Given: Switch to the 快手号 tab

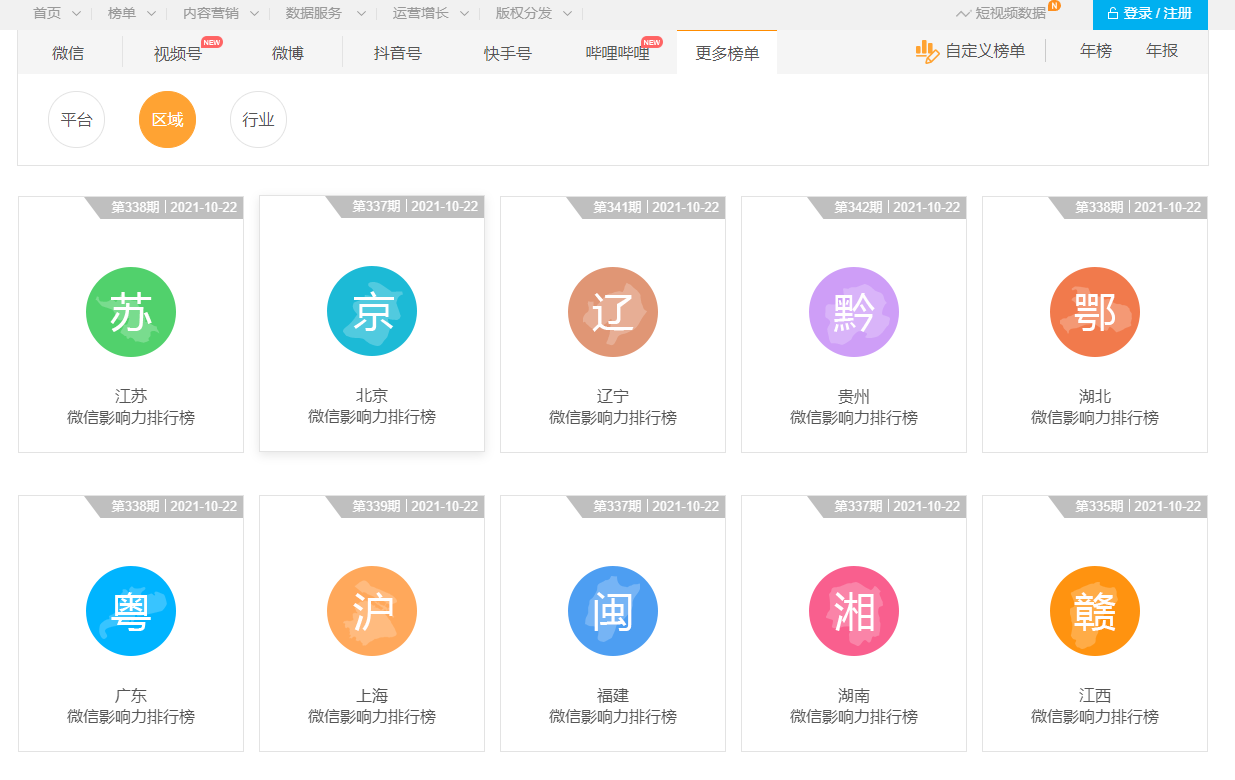Looking at the screenshot, I should pos(508,53).
